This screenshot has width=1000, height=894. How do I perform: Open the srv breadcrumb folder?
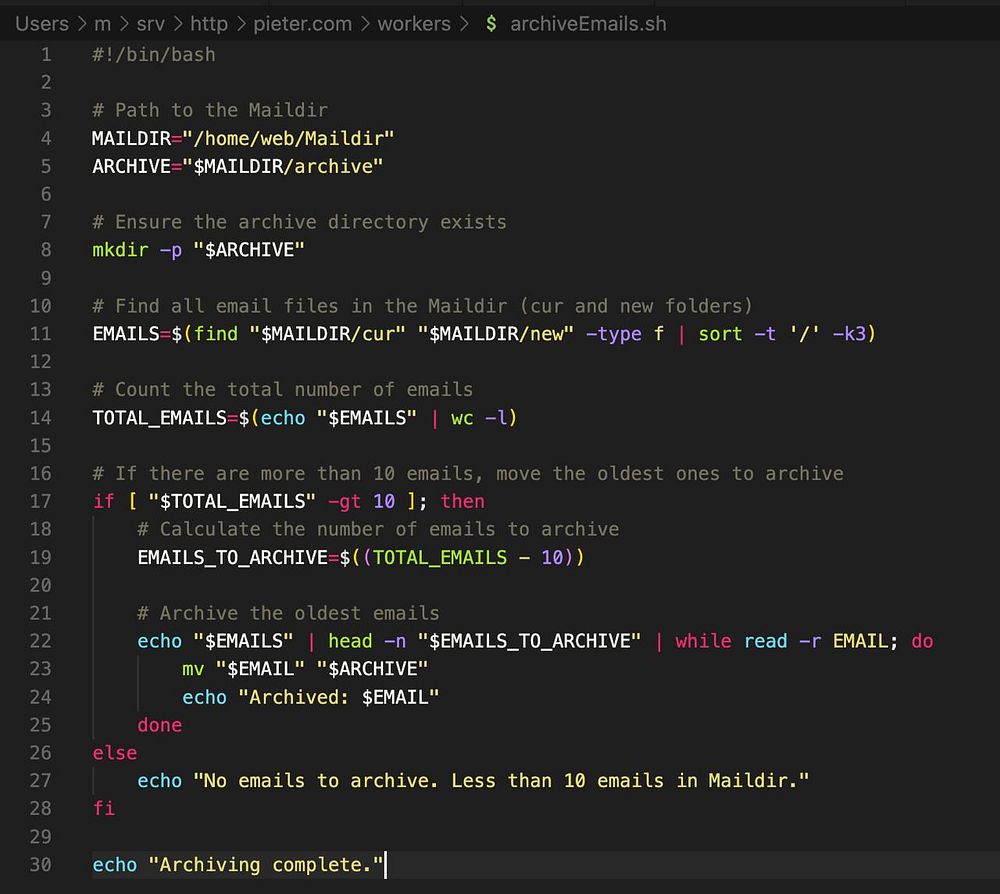(x=151, y=24)
